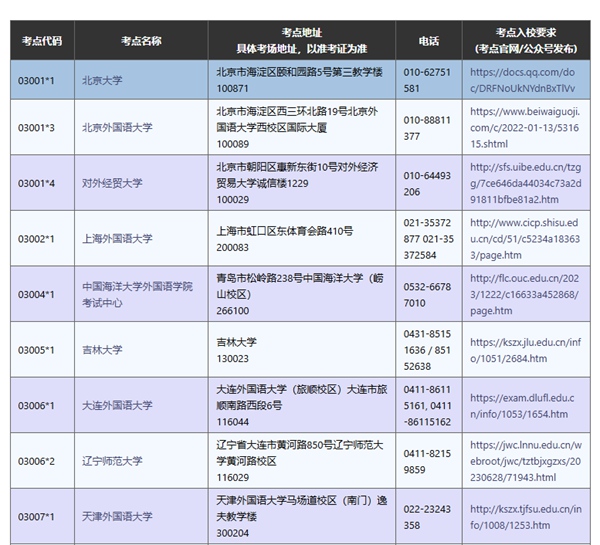Select phone number 022-23243358
This screenshot has width=600, height=545.
point(427,517)
